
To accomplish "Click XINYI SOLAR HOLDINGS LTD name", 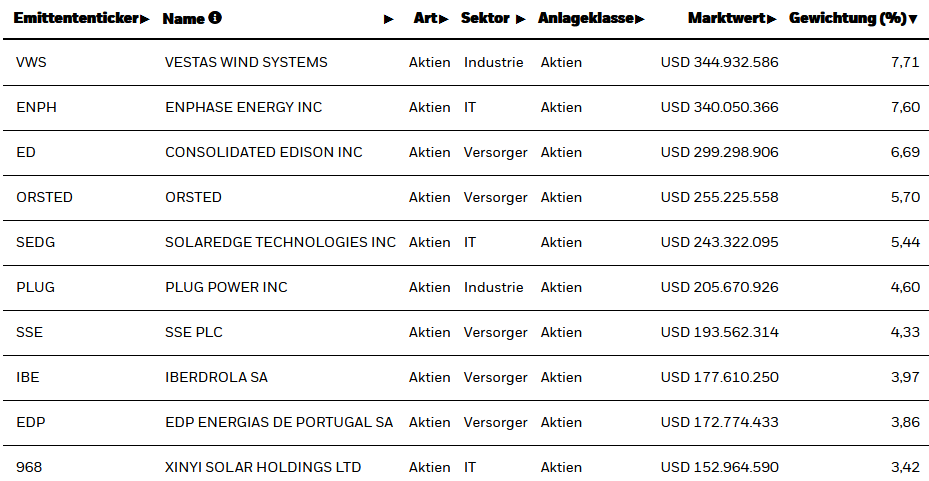I will point(263,467).
